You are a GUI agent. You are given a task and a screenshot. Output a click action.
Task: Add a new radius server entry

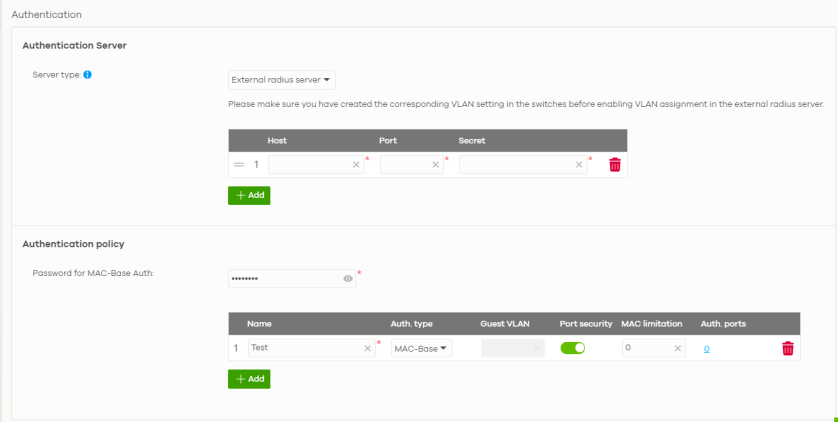(249, 195)
